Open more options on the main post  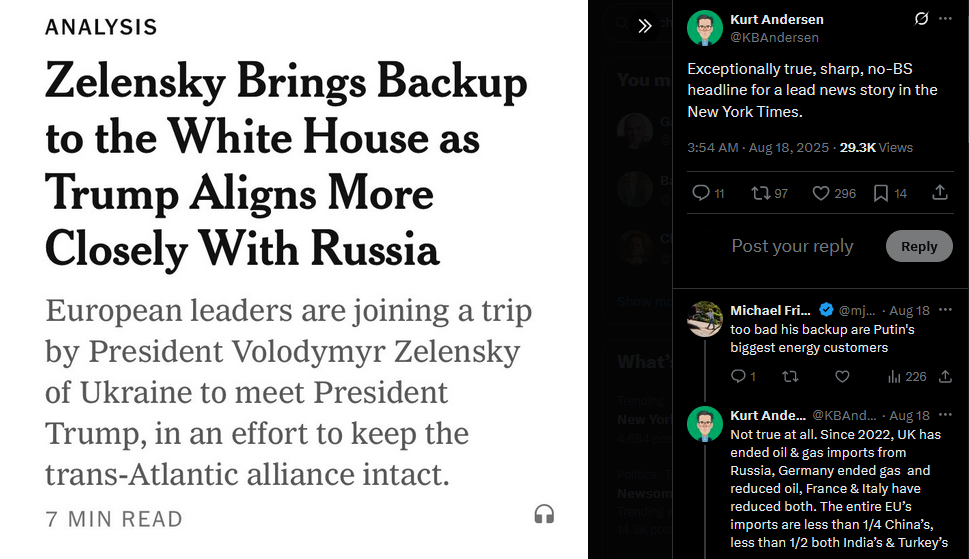[x=946, y=19]
